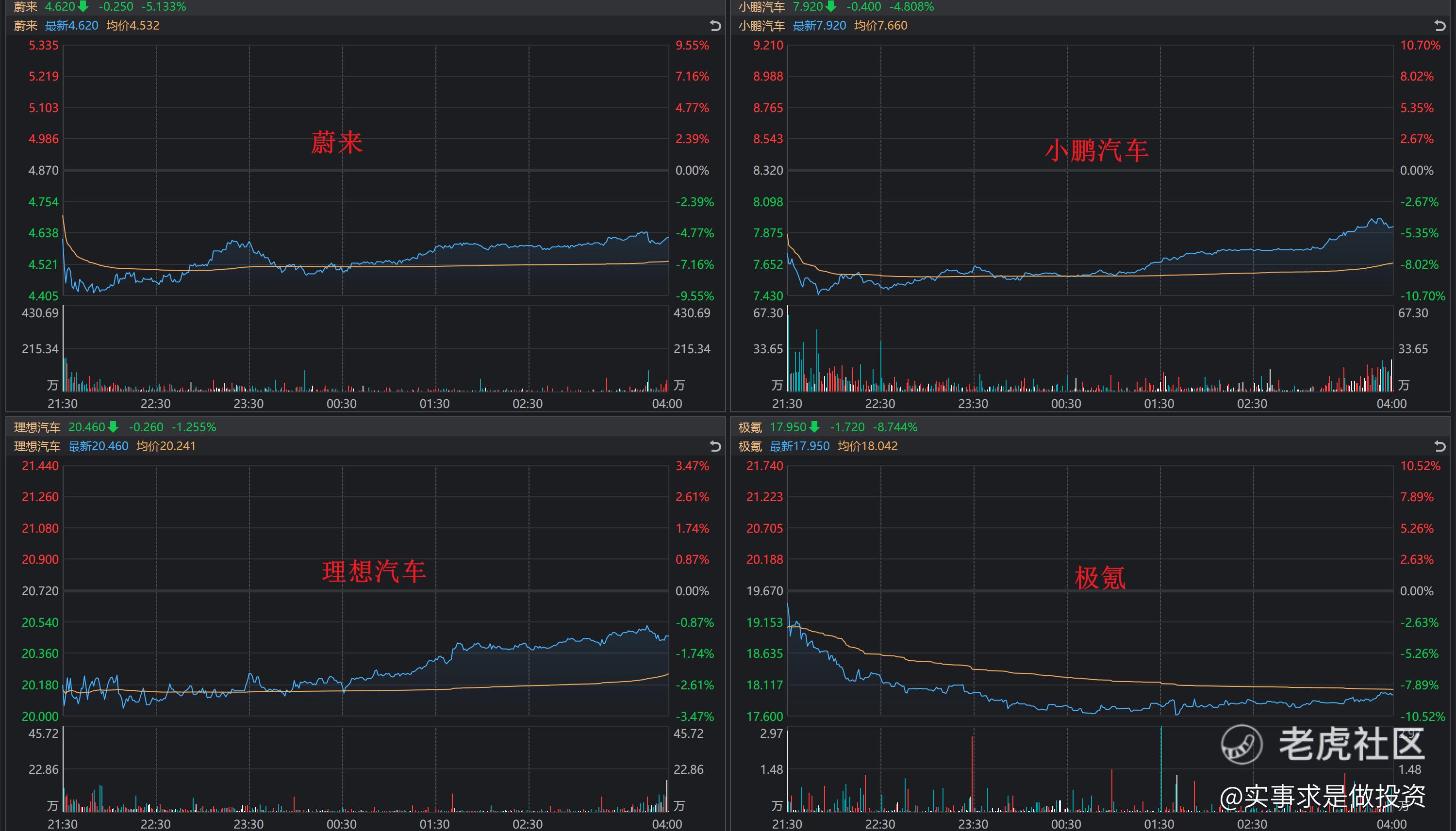Image resolution: width=1456 pixels, height=831 pixels.
Task: Click the 21:30 time label under the 小鹏汽车 chart
Action: pos(787,404)
